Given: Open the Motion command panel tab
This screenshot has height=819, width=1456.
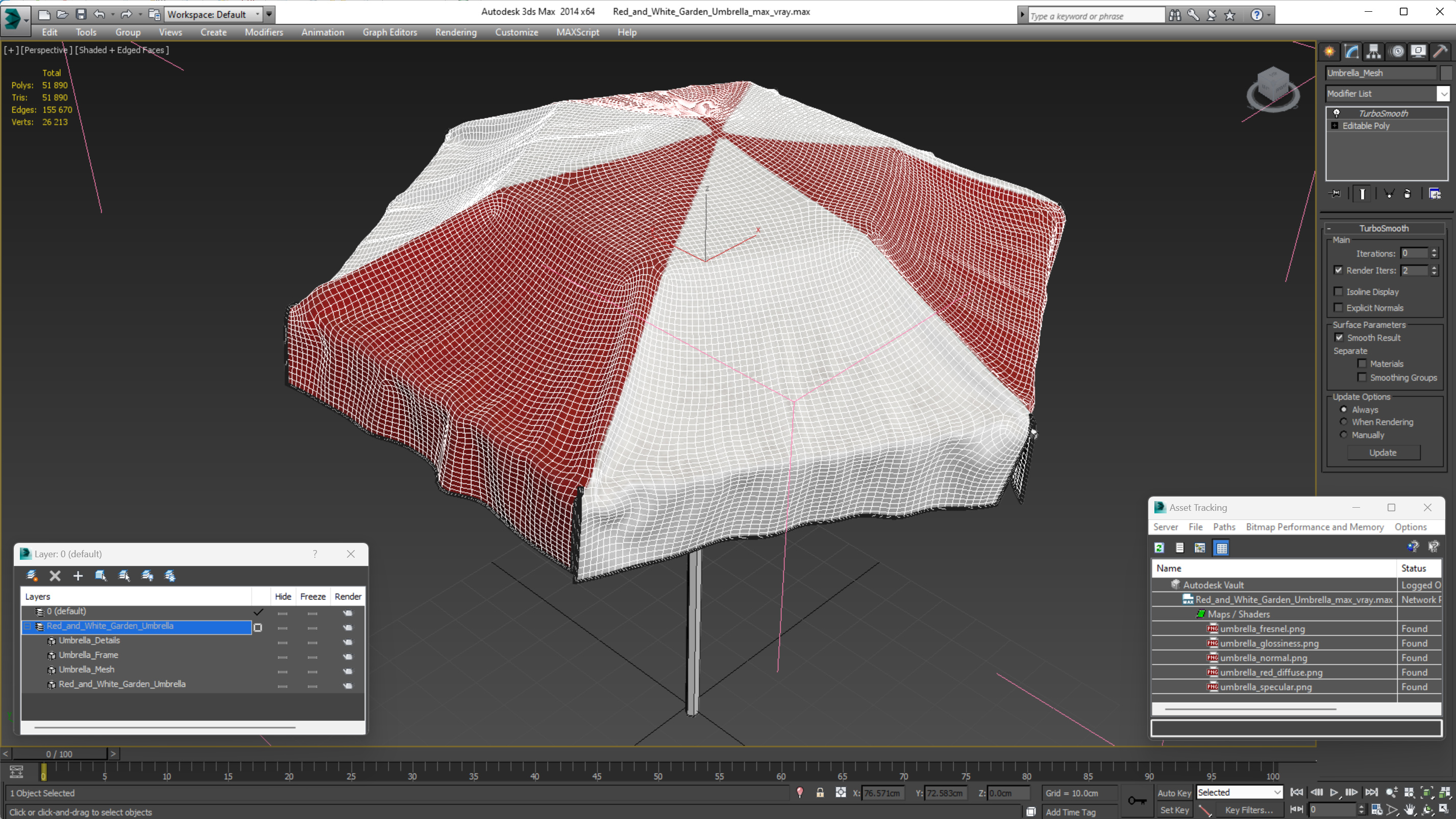Looking at the screenshot, I should [1397, 52].
